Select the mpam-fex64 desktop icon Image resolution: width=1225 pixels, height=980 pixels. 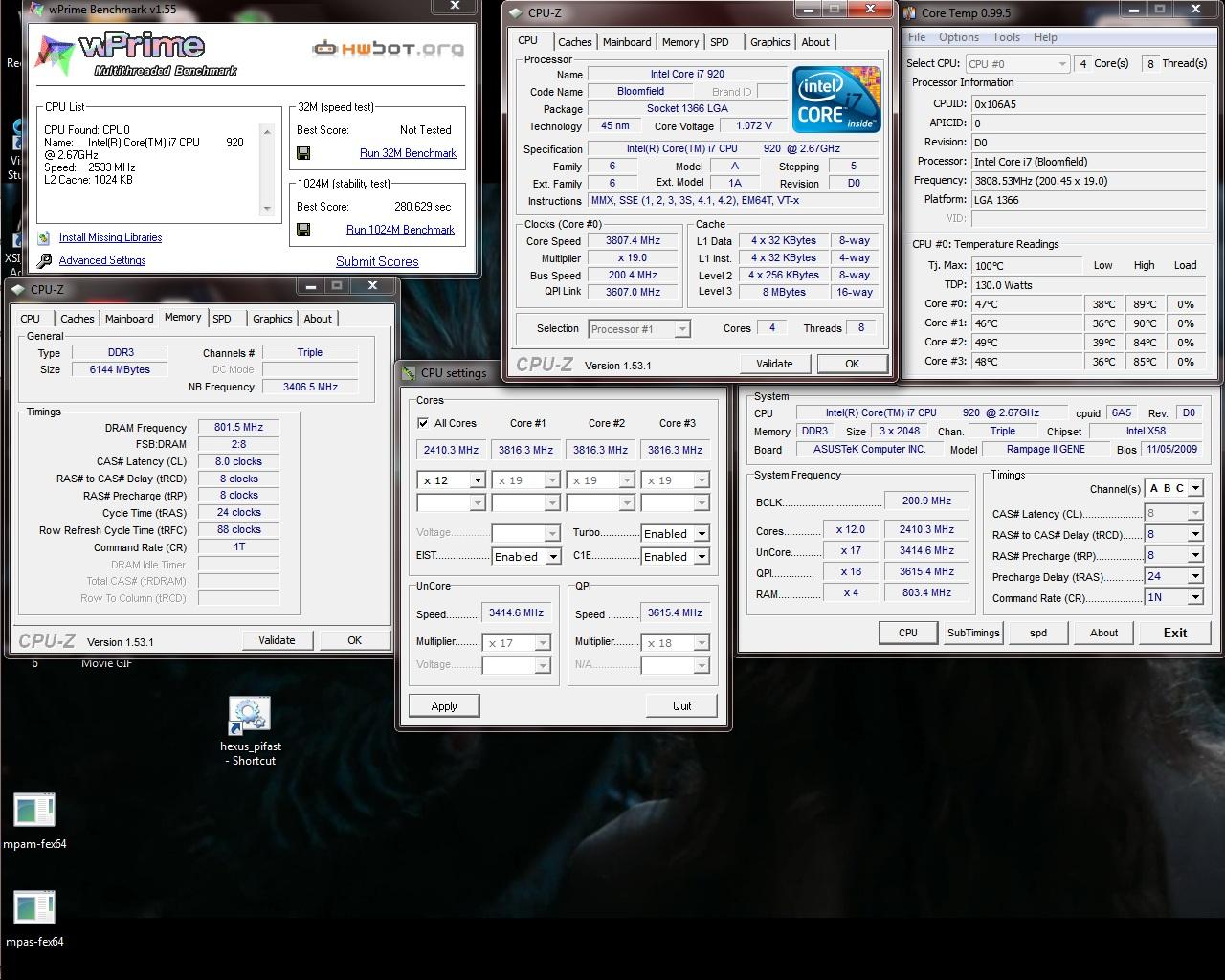pos(34,811)
